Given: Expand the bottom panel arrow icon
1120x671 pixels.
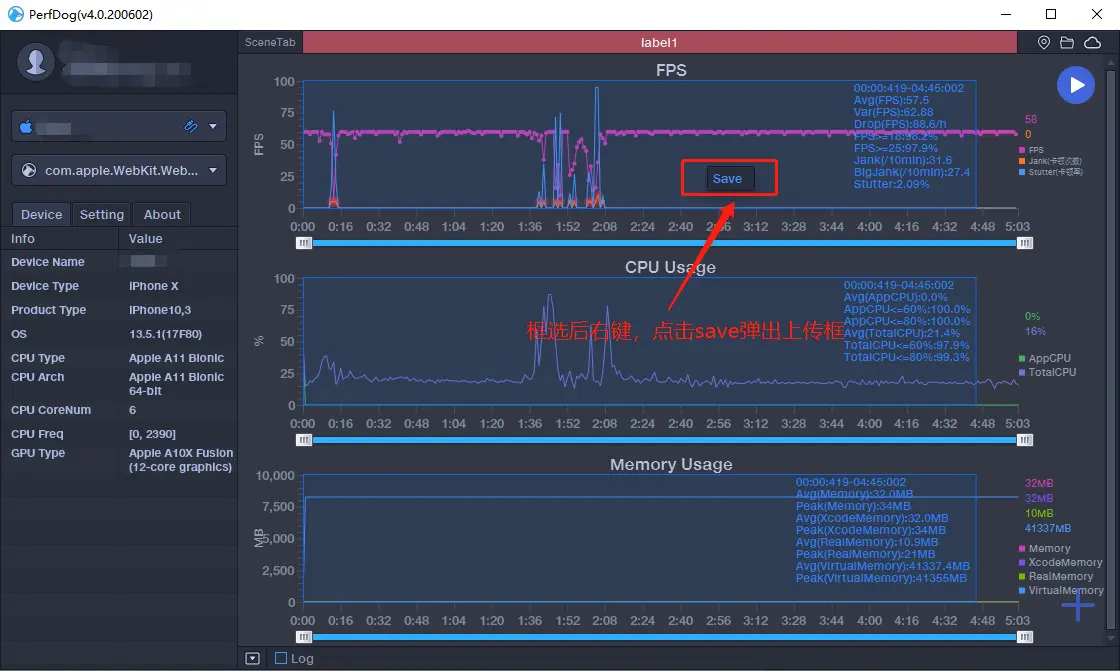Looking at the screenshot, I should 252,658.
